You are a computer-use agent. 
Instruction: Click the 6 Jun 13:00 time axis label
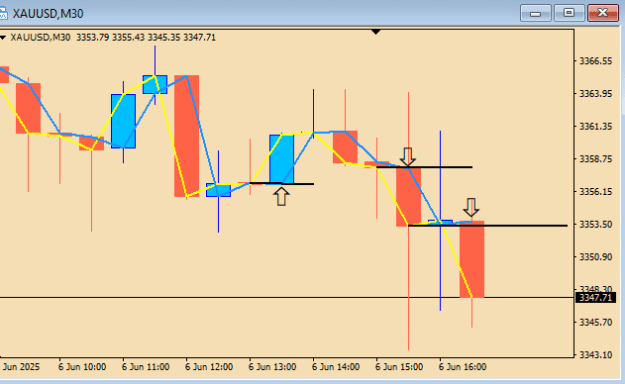click(x=272, y=367)
